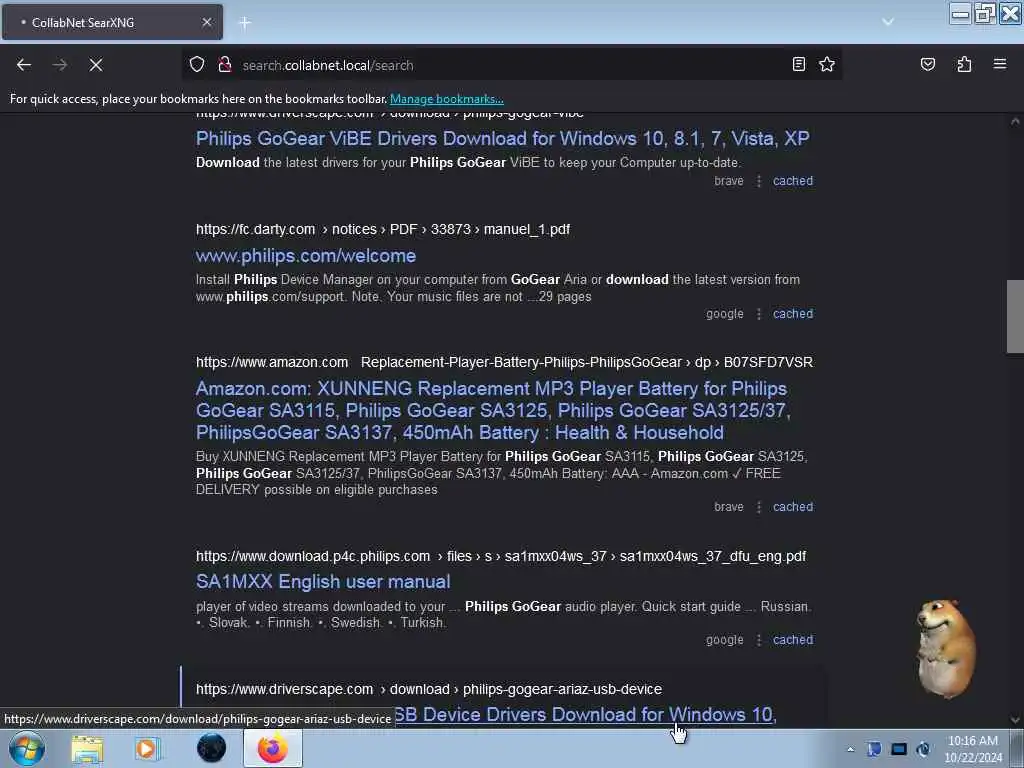The width and height of the screenshot is (1024, 768).
Task: Bookmark this page with star icon
Action: pos(827,64)
